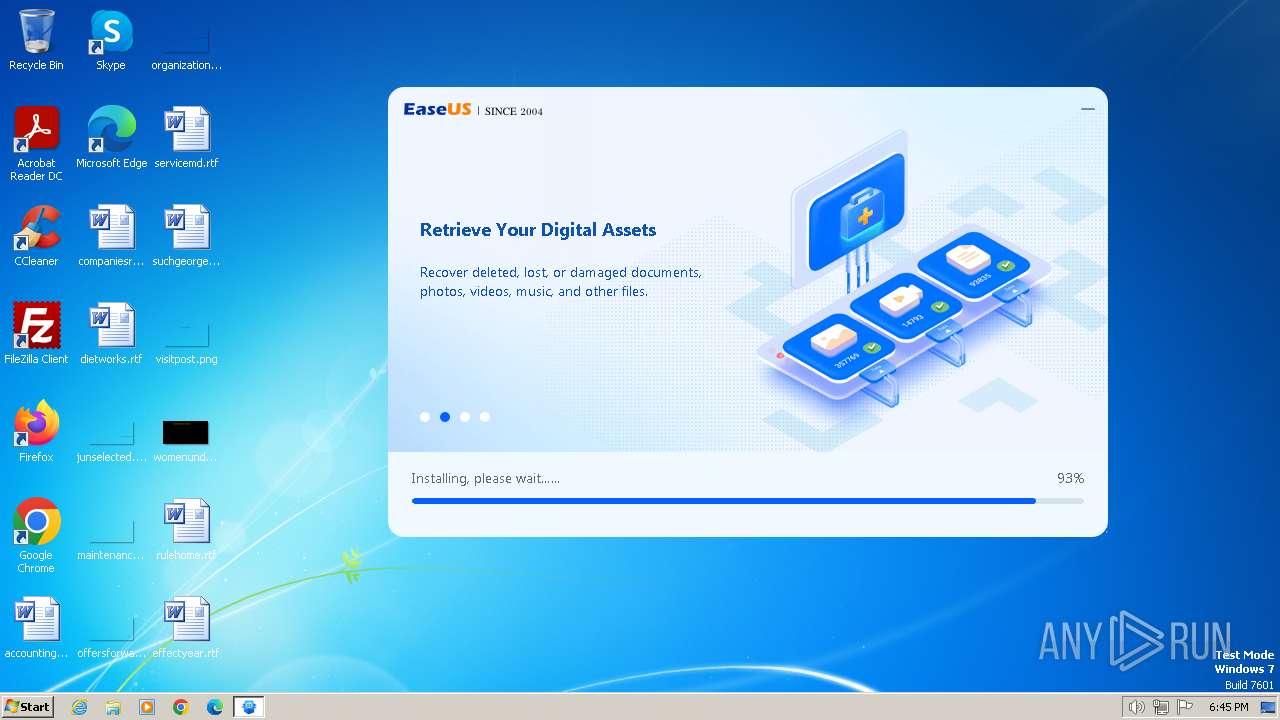1280x720 pixels.
Task: Open Chrome from the taskbar
Action: click(181, 707)
